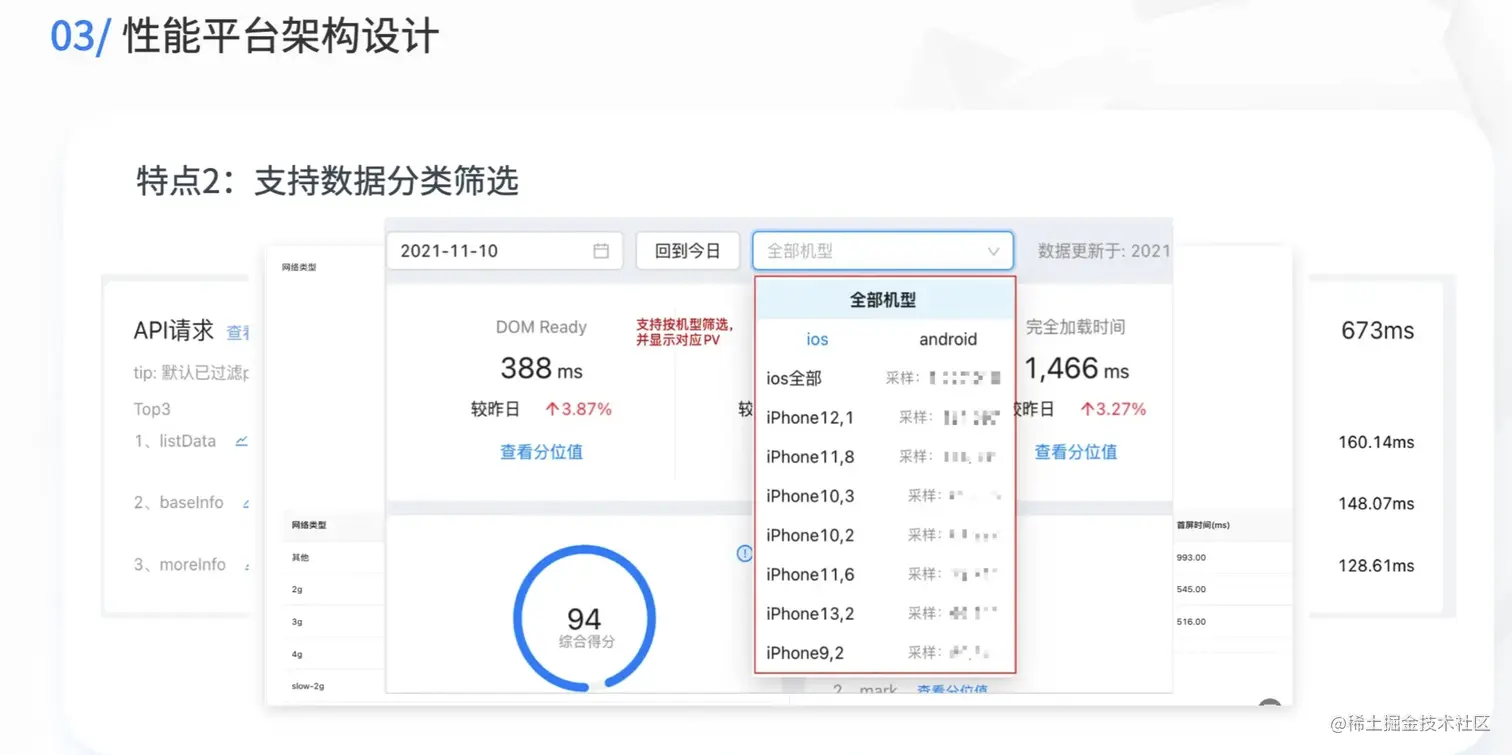The image size is (1512, 755).
Task: Click the 673ms value
Action: pos(1378,330)
